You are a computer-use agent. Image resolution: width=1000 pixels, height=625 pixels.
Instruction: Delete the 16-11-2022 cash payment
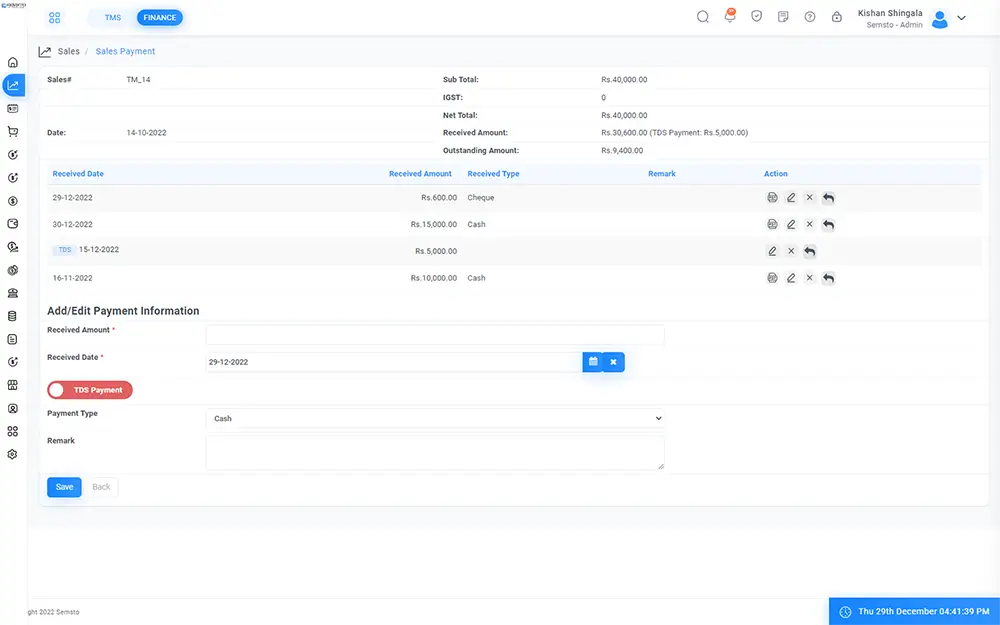click(809, 278)
